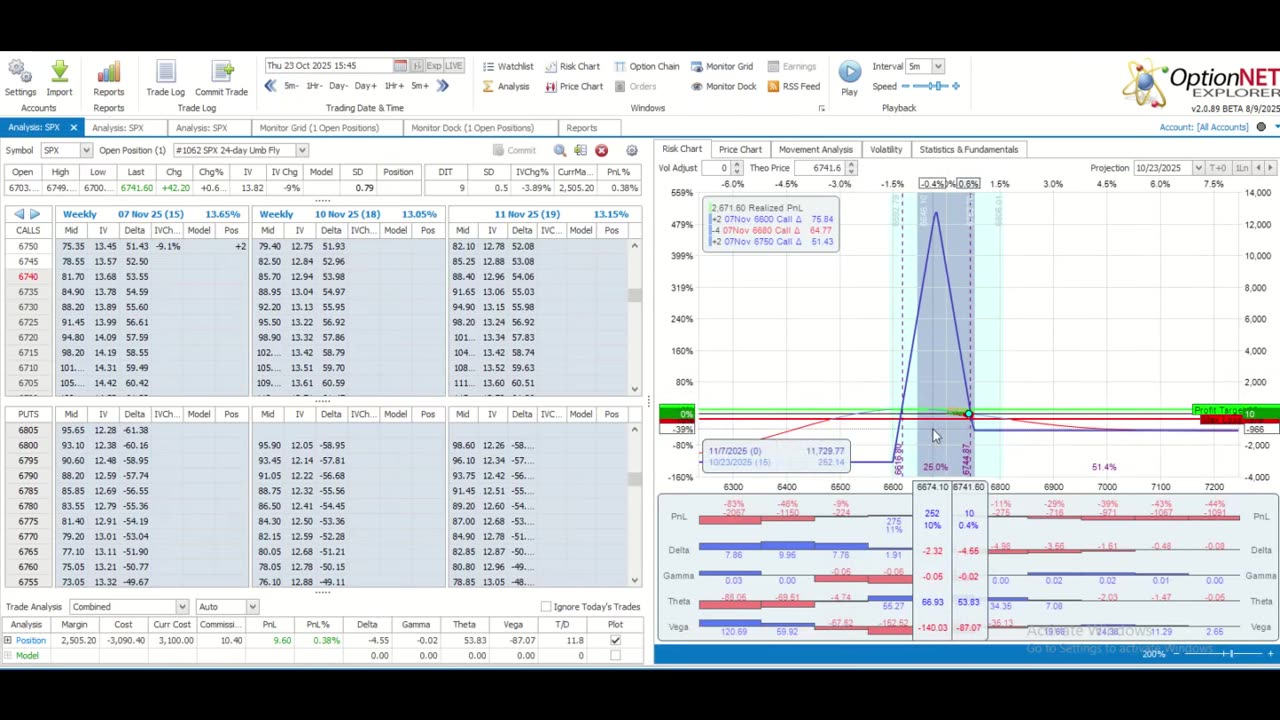Open the Monitor Grid (1 Open Positions) tab
Image resolution: width=1280 pixels, height=720 pixels.
tap(319, 128)
